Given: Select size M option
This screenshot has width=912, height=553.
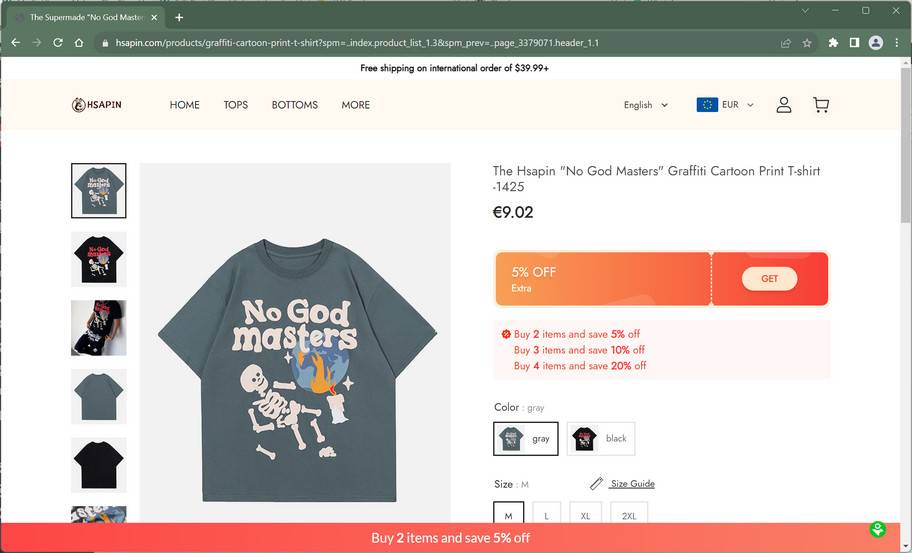Looking at the screenshot, I should coord(508,515).
